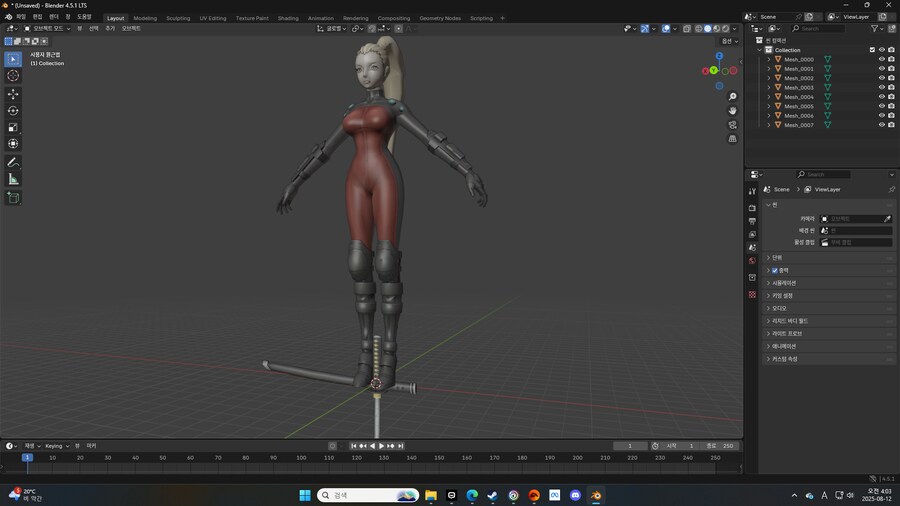The image size is (900, 506).
Task: Activate the 3D Cursor tool
Action: click(13, 76)
